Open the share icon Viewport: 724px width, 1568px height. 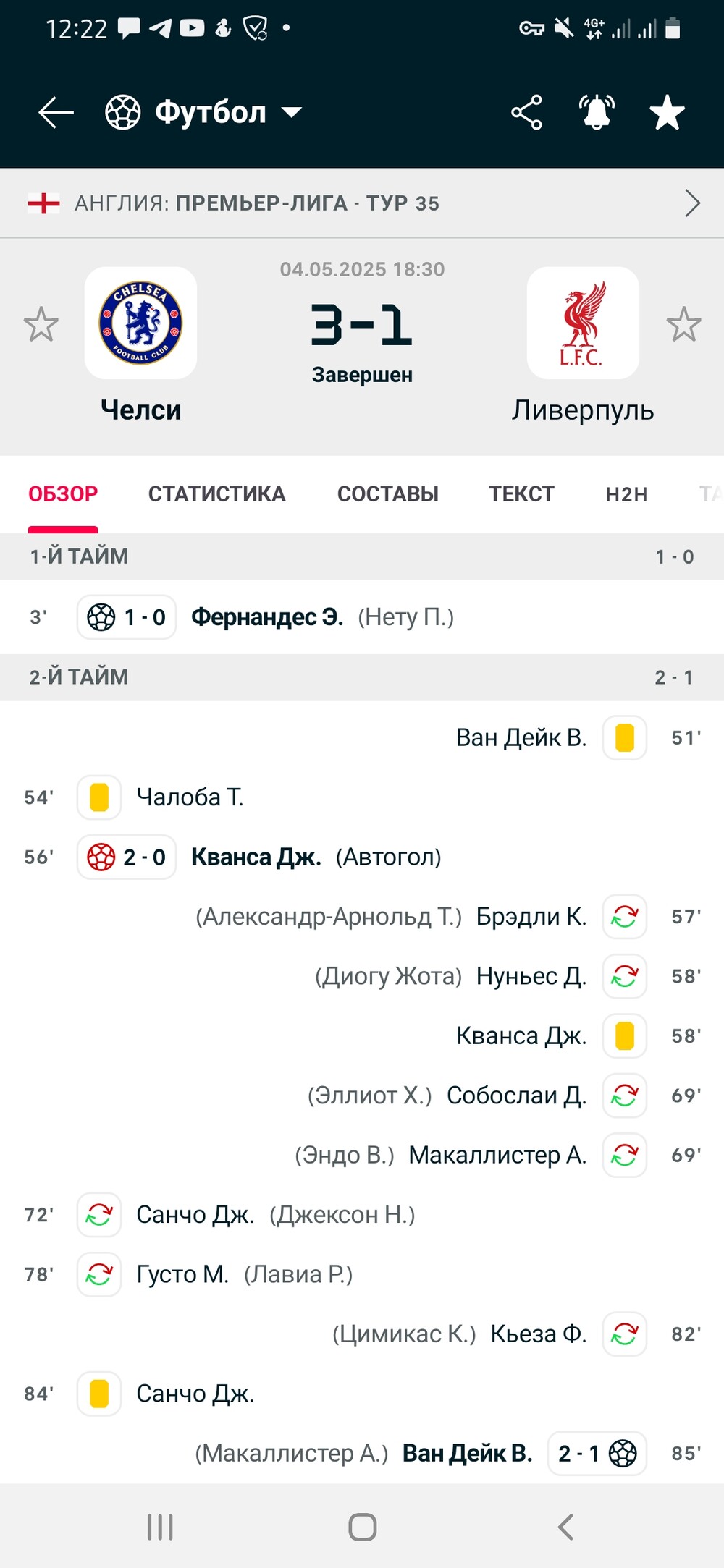coord(526,113)
